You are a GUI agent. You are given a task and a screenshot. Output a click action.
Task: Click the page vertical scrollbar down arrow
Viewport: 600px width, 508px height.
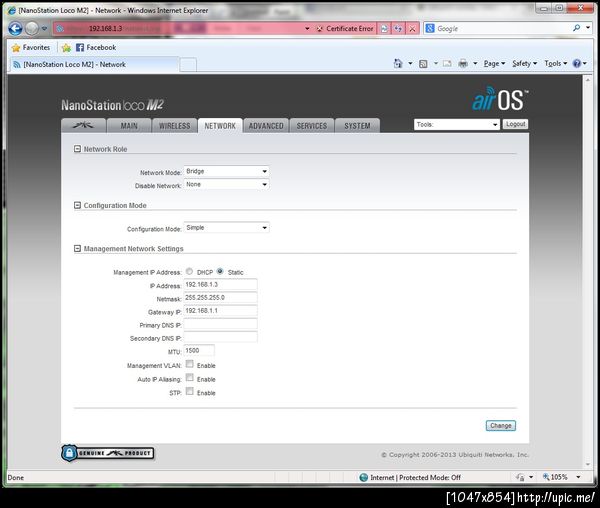588,465
